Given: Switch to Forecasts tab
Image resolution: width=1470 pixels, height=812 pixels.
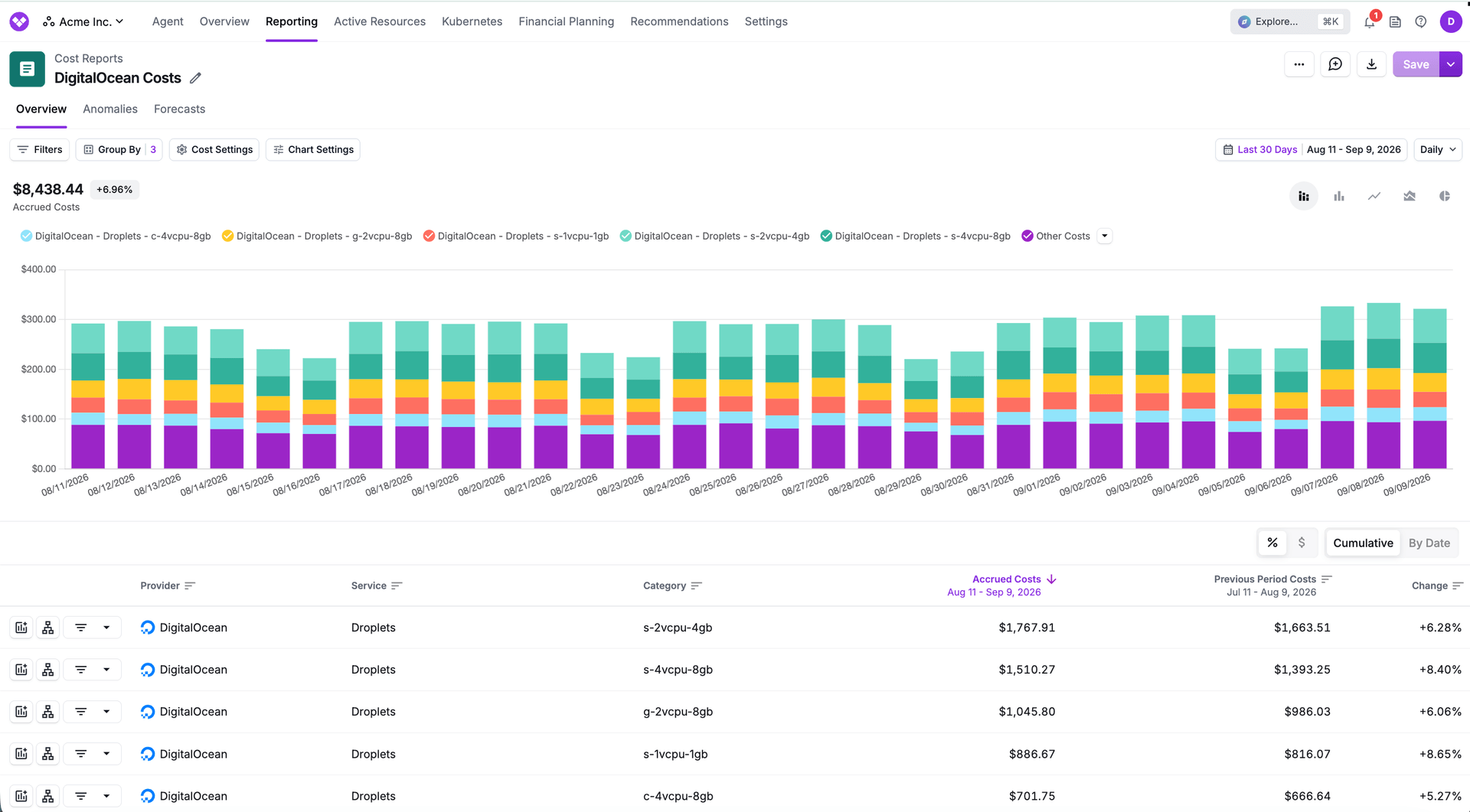Looking at the screenshot, I should [179, 109].
